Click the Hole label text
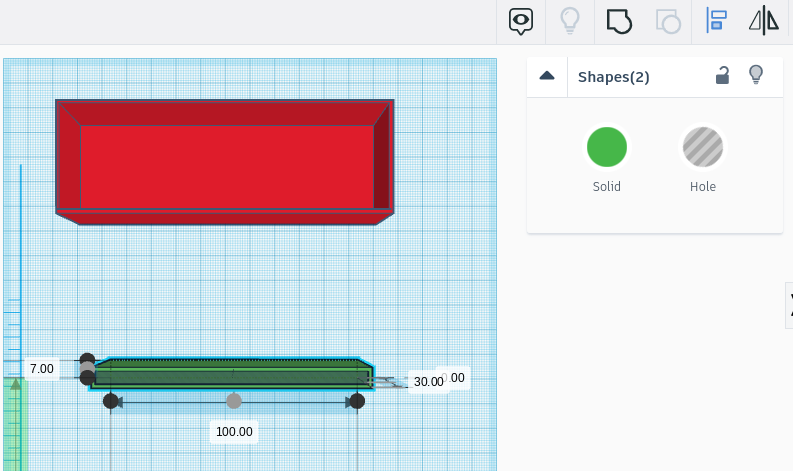Image resolution: width=793 pixels, height=471 pixels. coord(702,187)
